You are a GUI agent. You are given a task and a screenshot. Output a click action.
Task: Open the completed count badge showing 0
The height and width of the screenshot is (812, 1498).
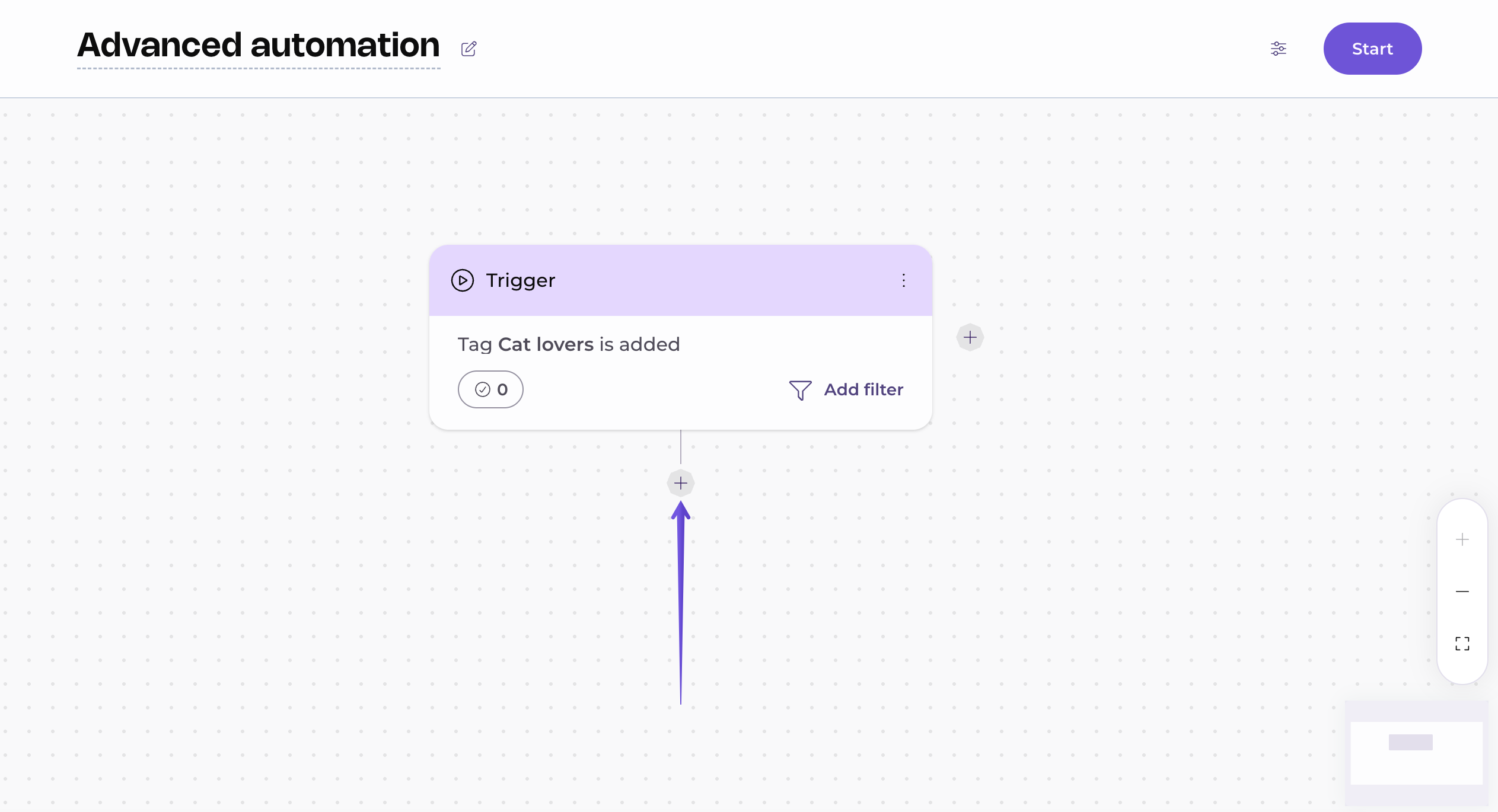pyautogui.click(x=490, y=389)
